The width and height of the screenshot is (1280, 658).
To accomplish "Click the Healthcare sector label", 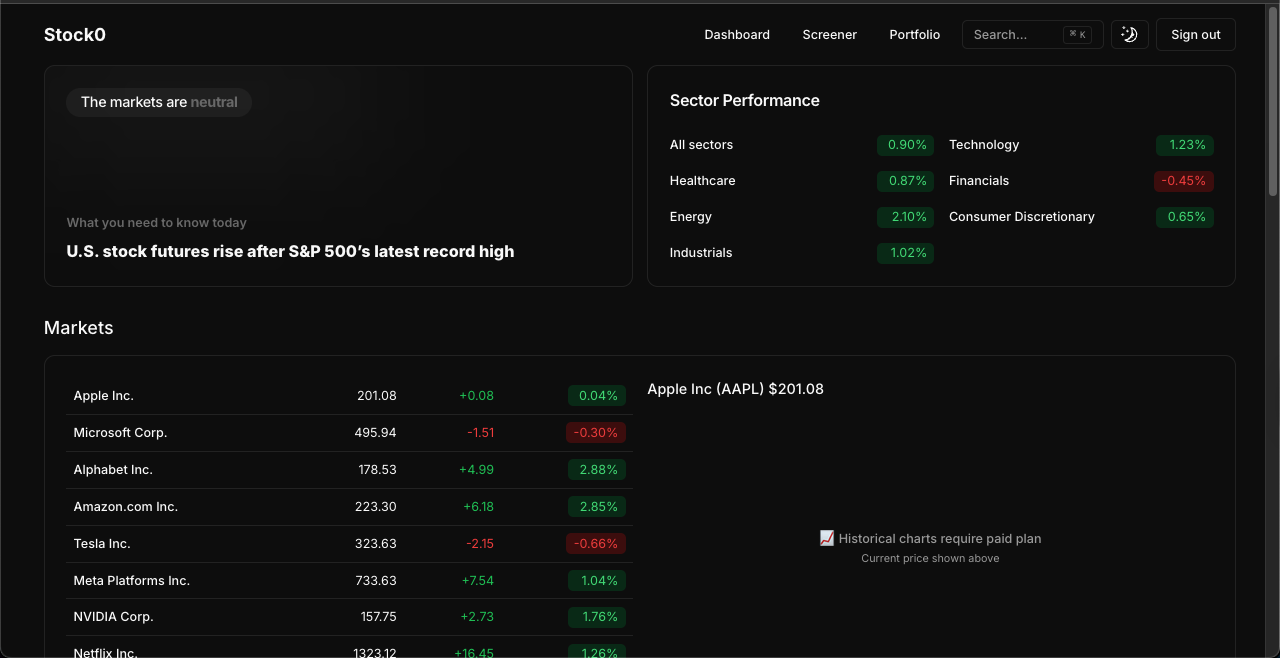I will click(x=702, y=181).
